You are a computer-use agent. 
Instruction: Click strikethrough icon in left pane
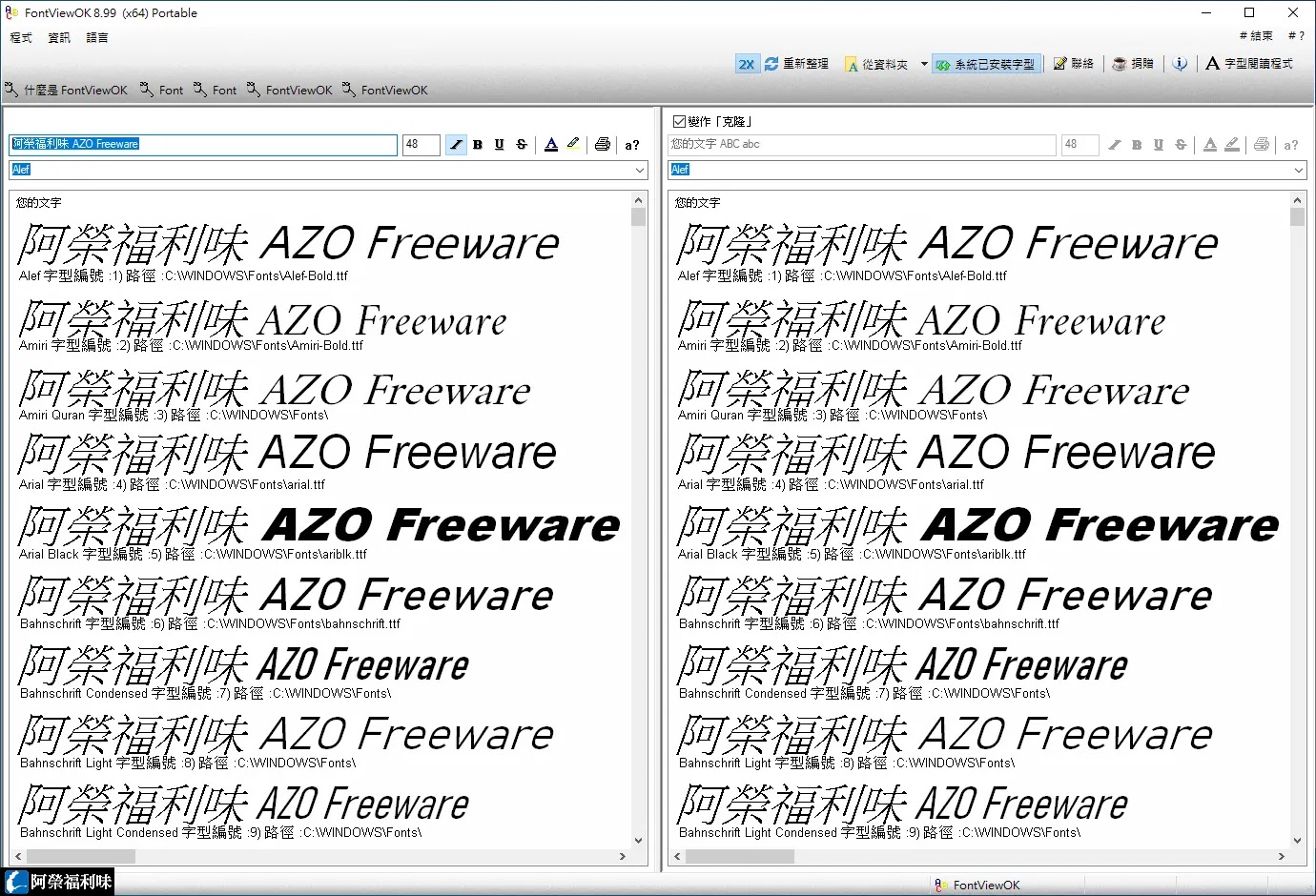[522, 145]
